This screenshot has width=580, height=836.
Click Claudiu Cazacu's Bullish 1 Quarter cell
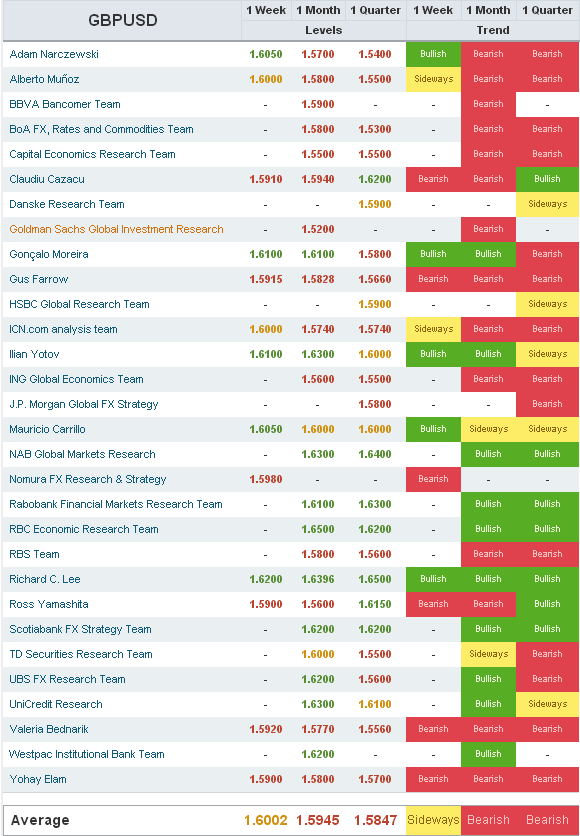[x=547, y=180]
